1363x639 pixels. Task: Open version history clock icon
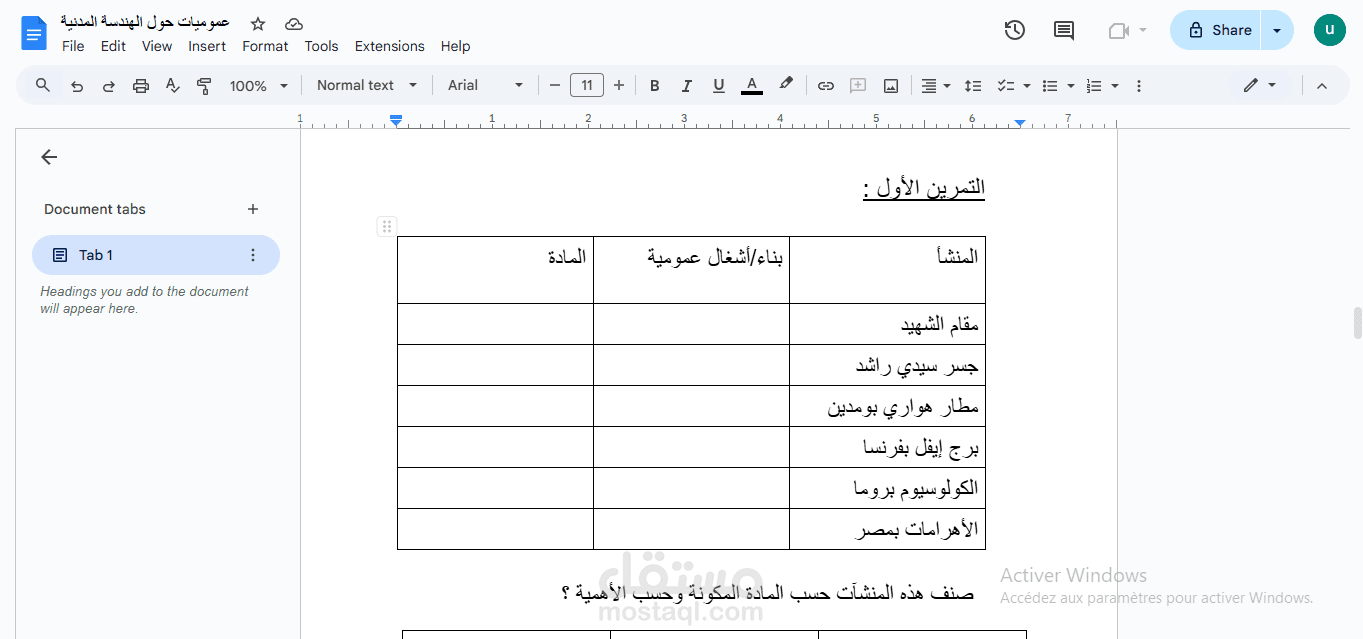[1014, 30]
